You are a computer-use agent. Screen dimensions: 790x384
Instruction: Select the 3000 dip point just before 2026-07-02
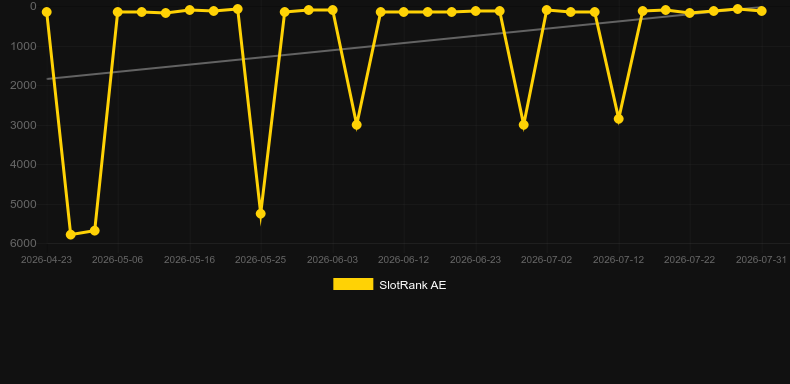[x=523, y=124]
